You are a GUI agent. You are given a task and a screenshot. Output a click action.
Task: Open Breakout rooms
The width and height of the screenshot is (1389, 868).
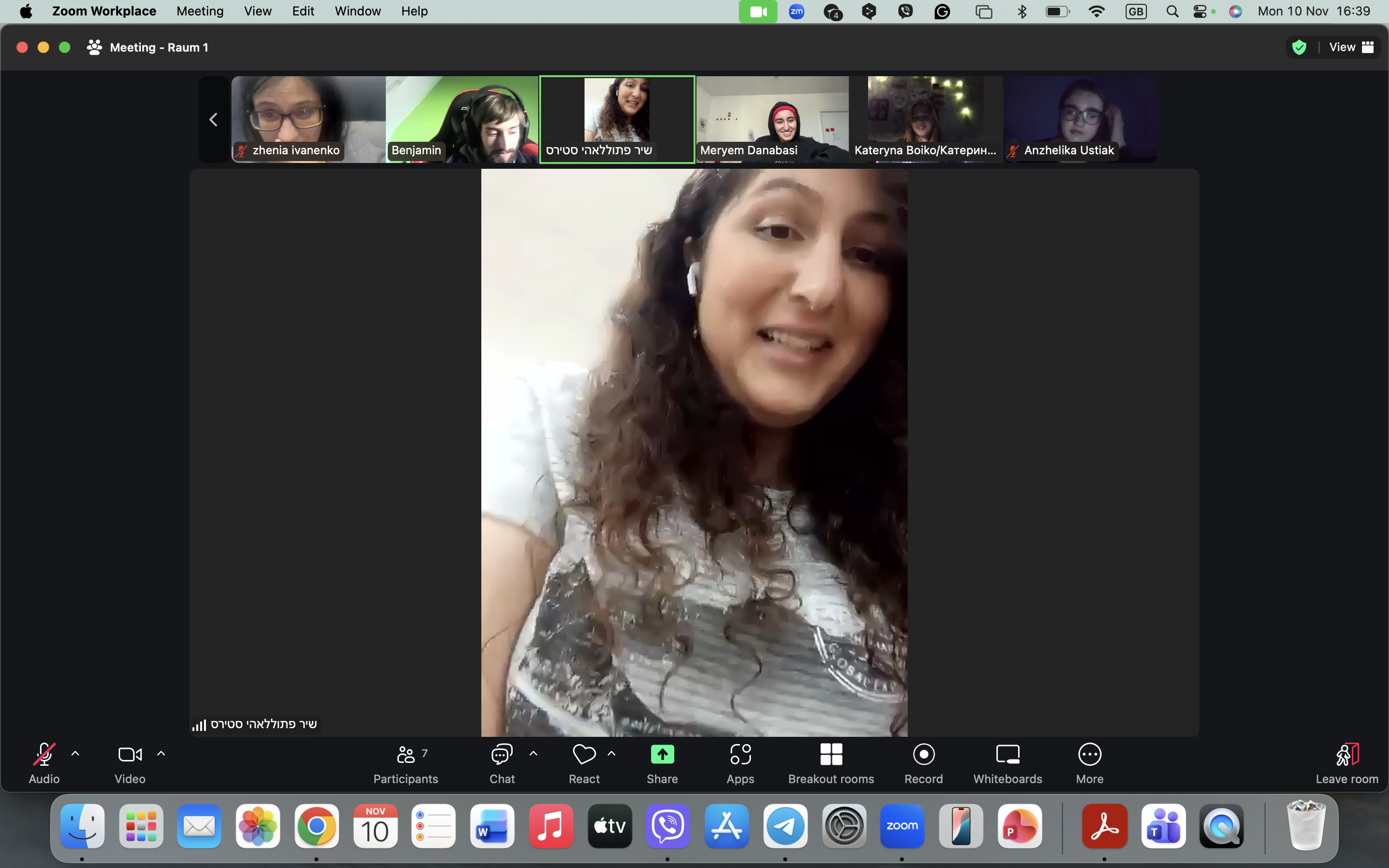831,763
